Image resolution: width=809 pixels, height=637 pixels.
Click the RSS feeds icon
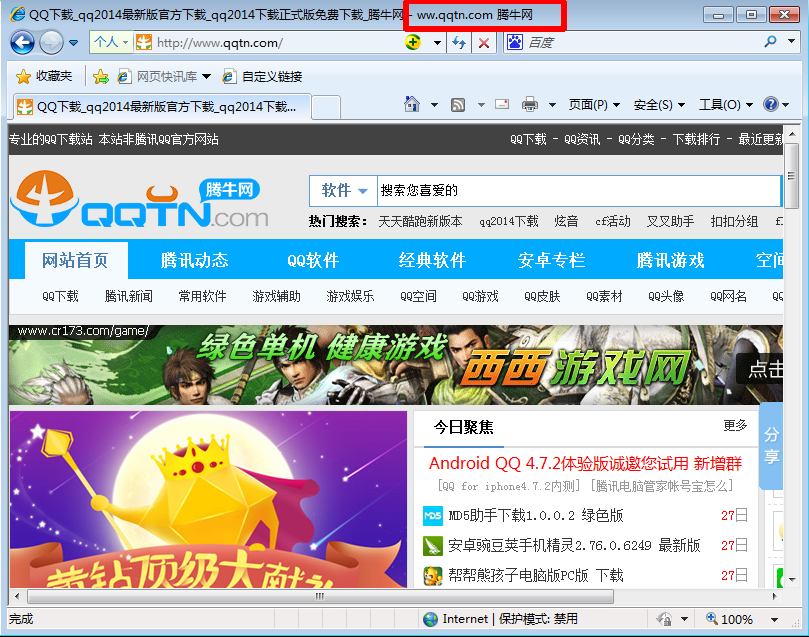pos(457,104)
